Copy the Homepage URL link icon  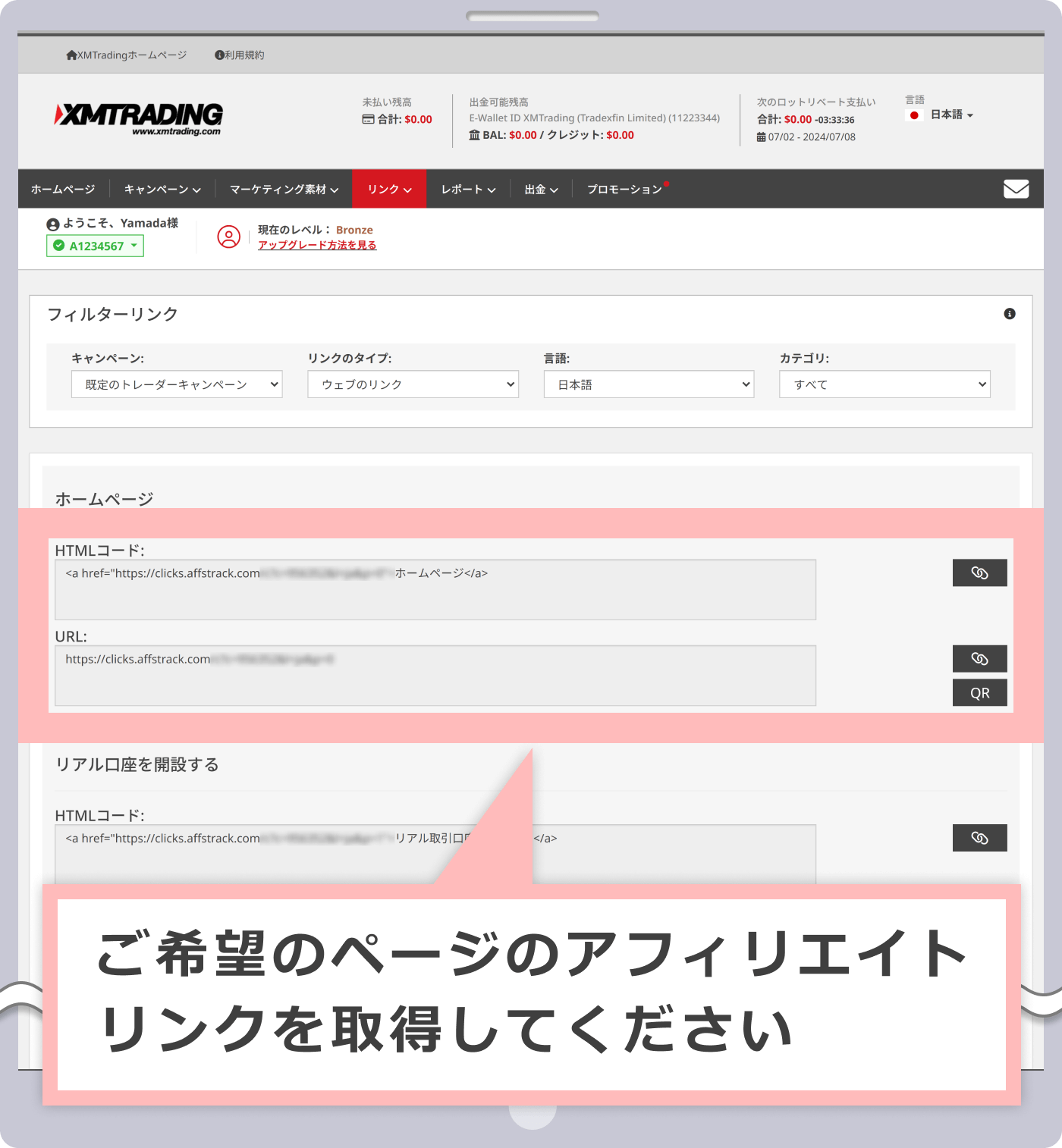(x=980, y=659)
